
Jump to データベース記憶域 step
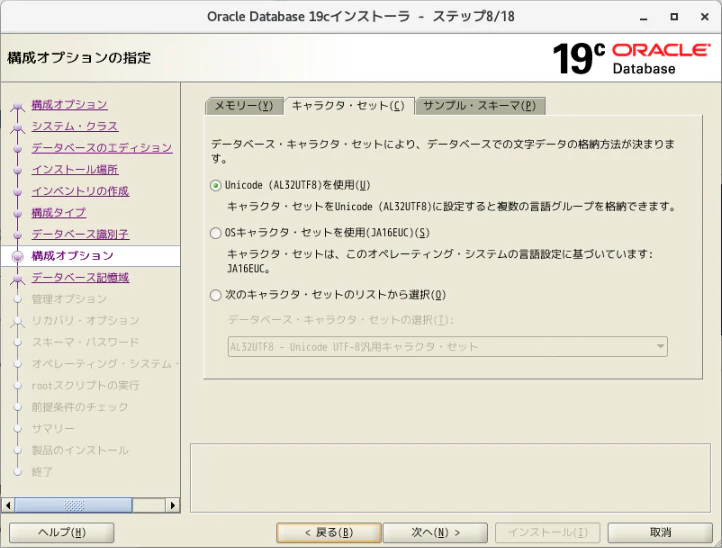click(x=80, y=278)
